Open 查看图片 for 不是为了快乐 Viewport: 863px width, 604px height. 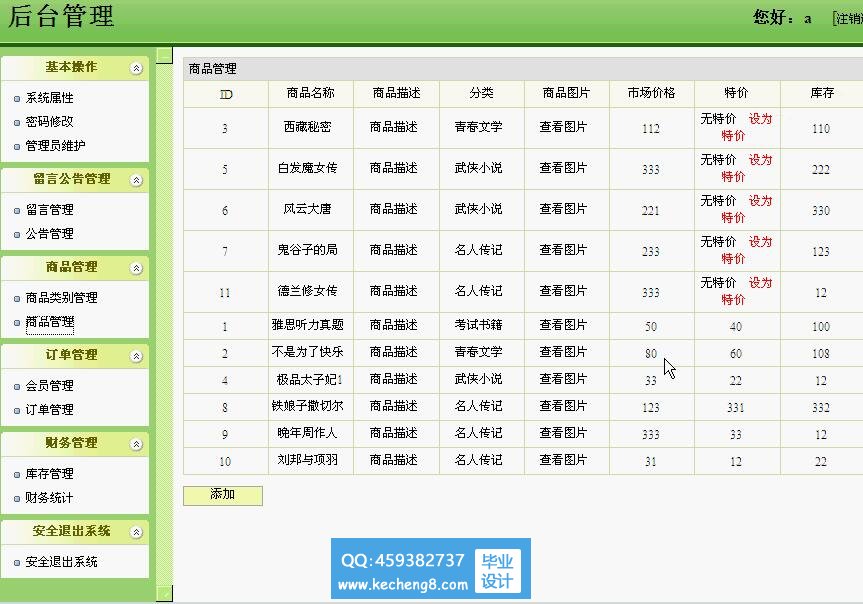(x=563, y=352)
